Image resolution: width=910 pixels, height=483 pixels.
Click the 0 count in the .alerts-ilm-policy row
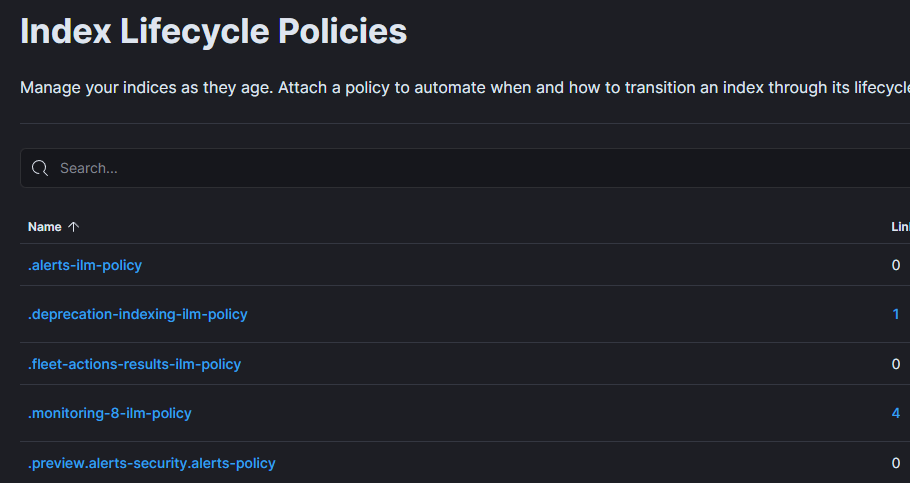(x=896, y=265)
